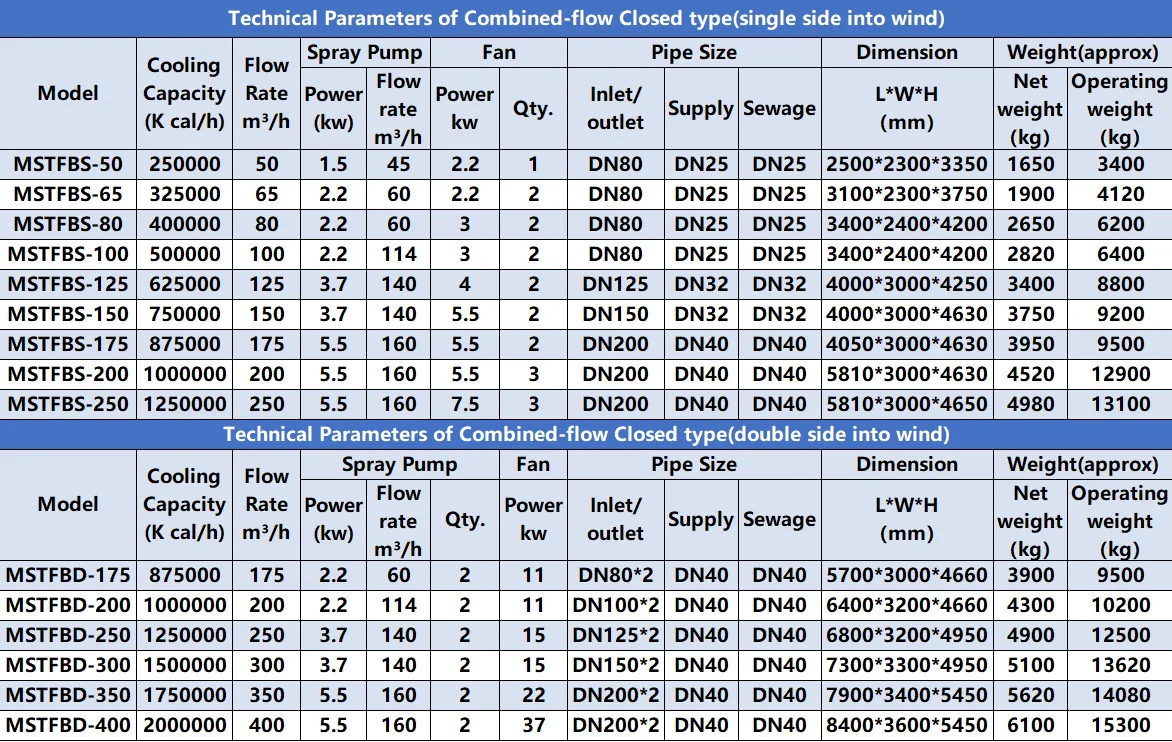Screen dimensions: 1172x742
Task: Click inlet/outlet DN125*2
Action: point(615,635)
